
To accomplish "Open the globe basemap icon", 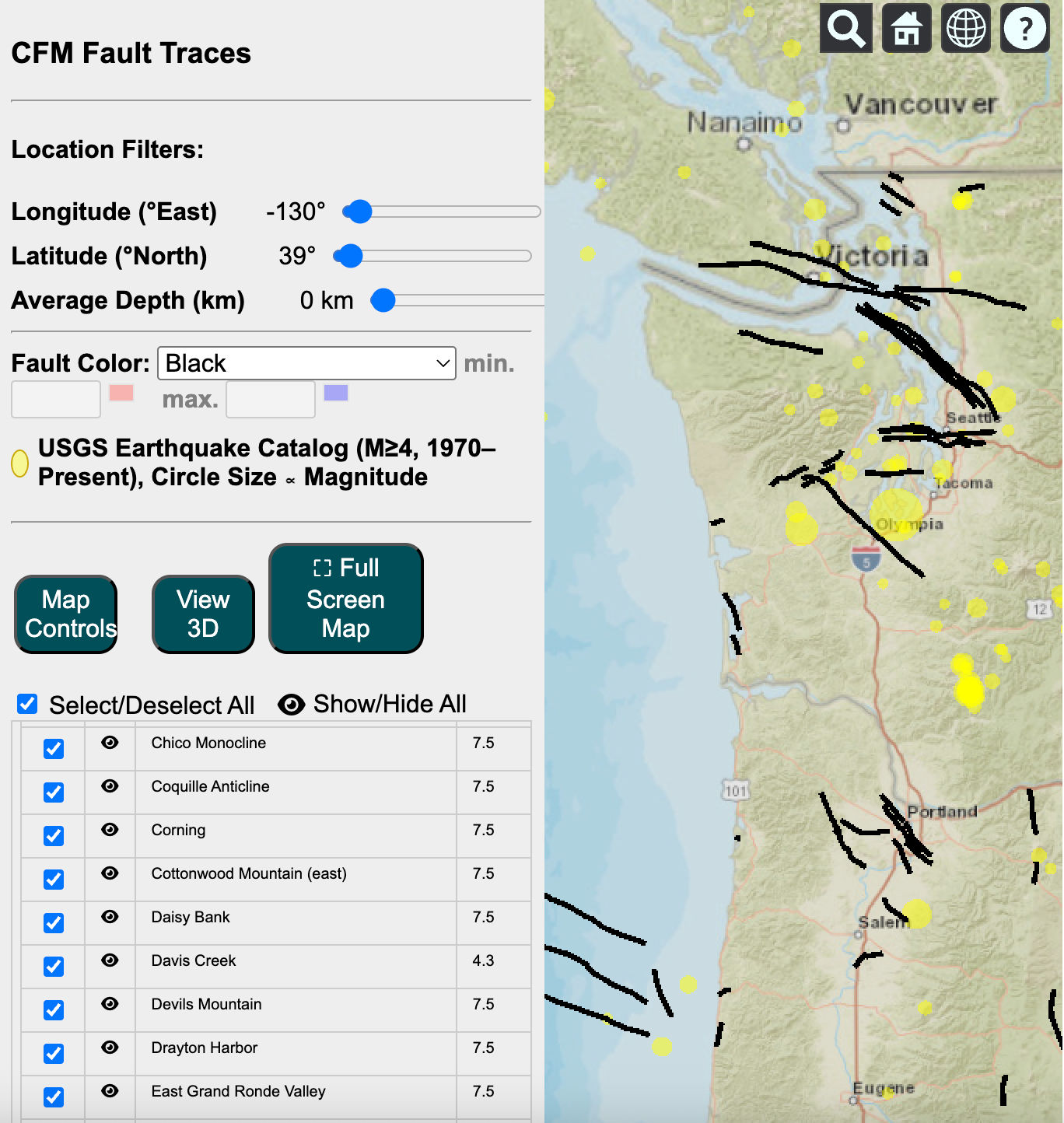I will (965, 29).
